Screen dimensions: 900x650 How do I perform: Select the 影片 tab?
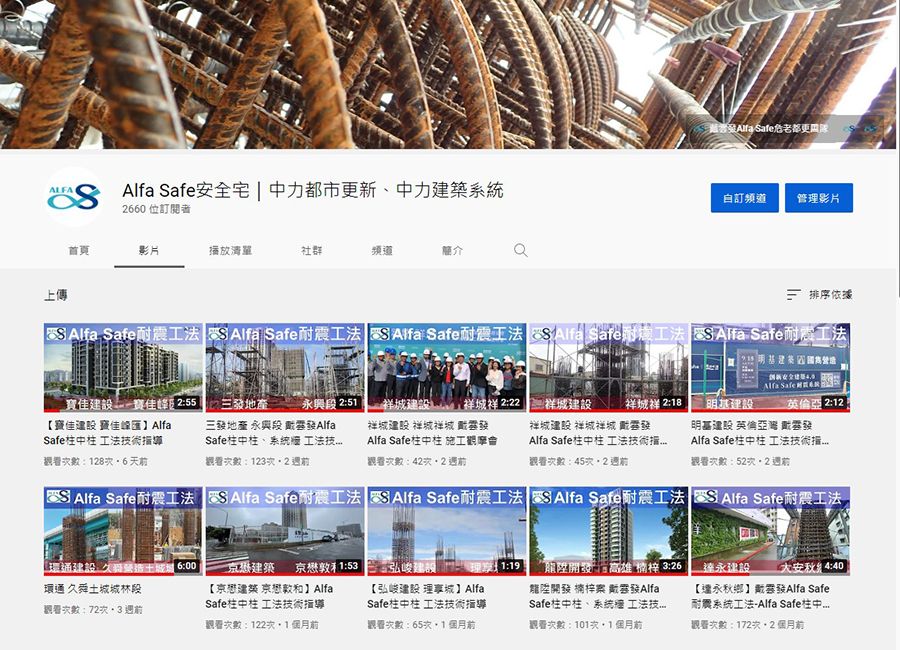pyautogui.click(x=149, y=251)
